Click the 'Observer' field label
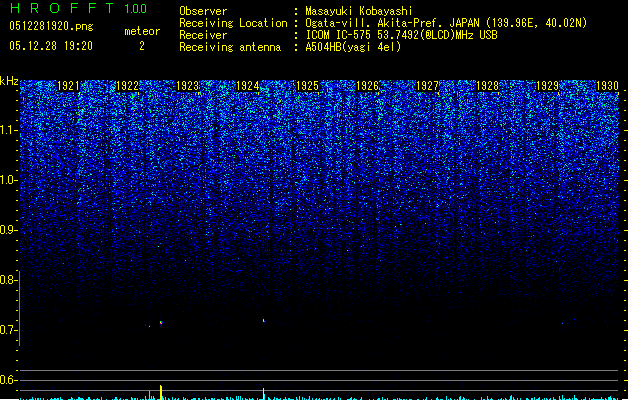 point(203,11)
